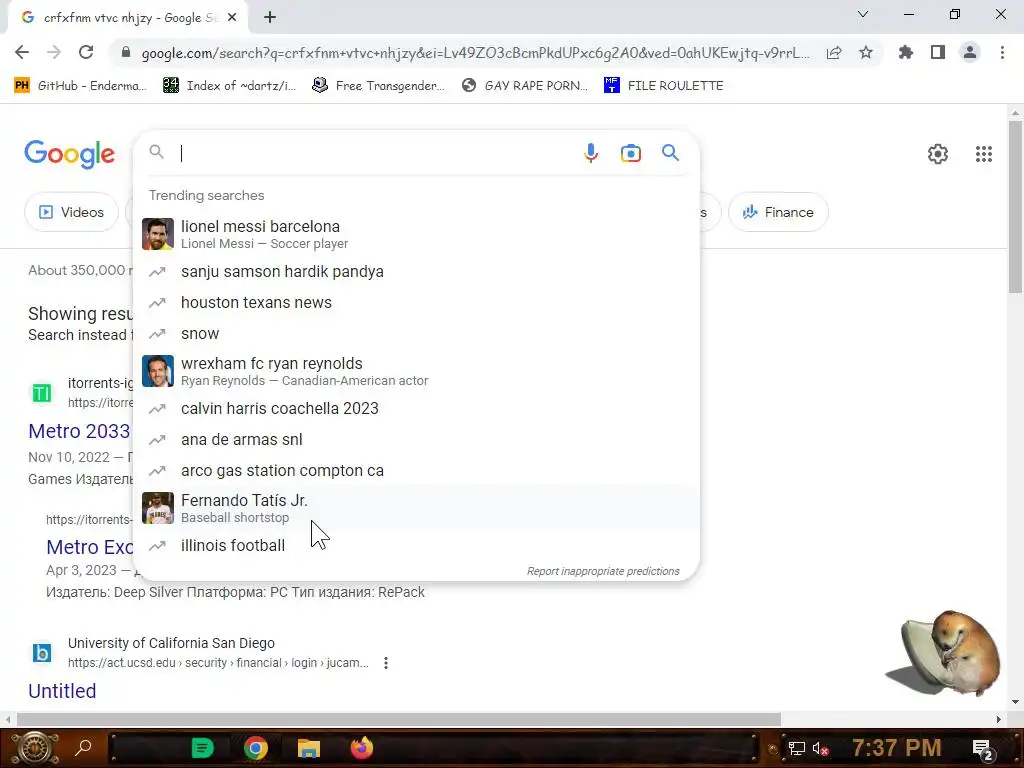Open File Explorer from taskbar
The width and height of the screenshot is (1024, 768).
309,748
